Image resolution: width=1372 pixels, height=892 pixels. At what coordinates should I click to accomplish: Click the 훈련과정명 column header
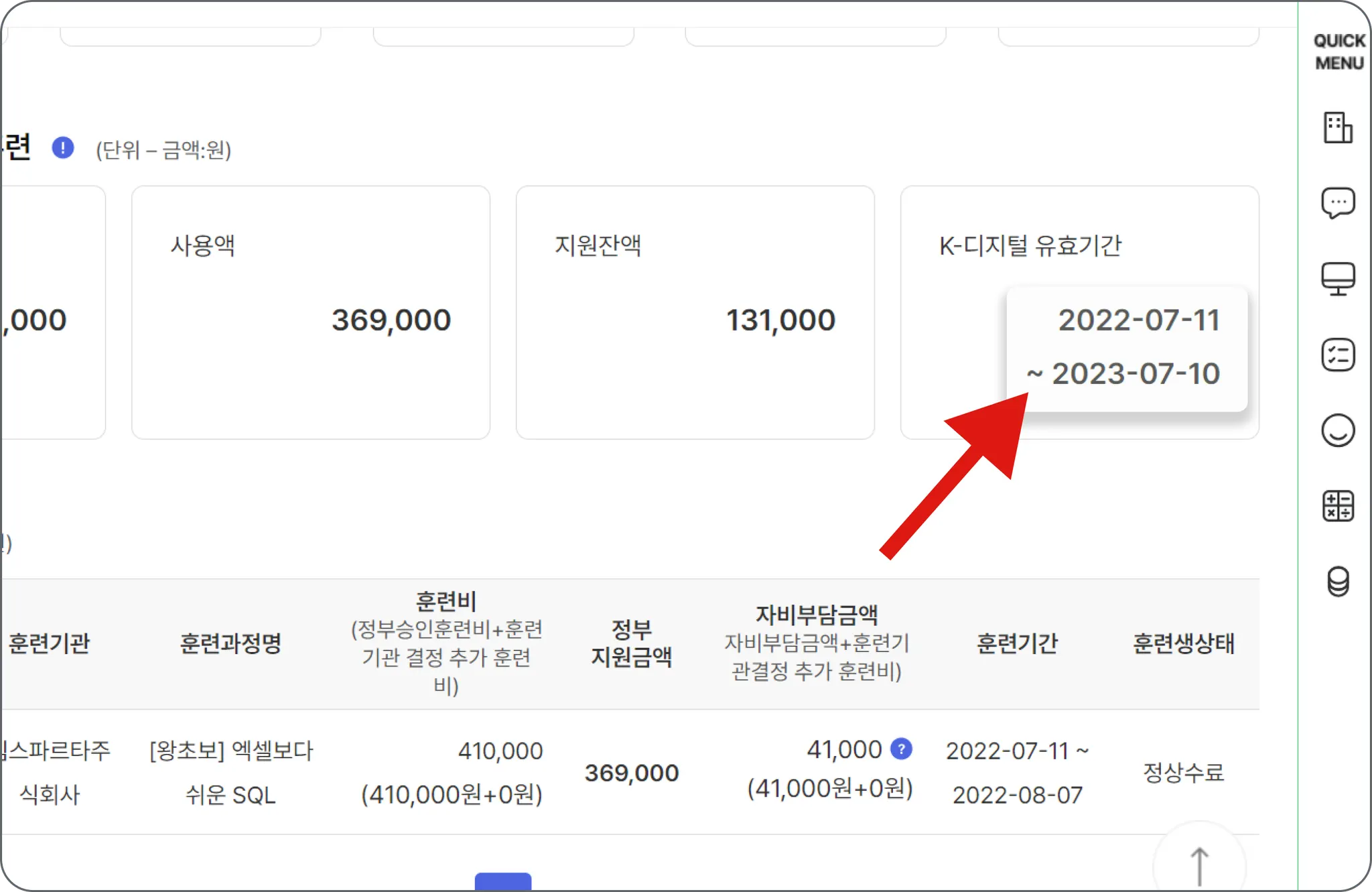tap(230, 643)
